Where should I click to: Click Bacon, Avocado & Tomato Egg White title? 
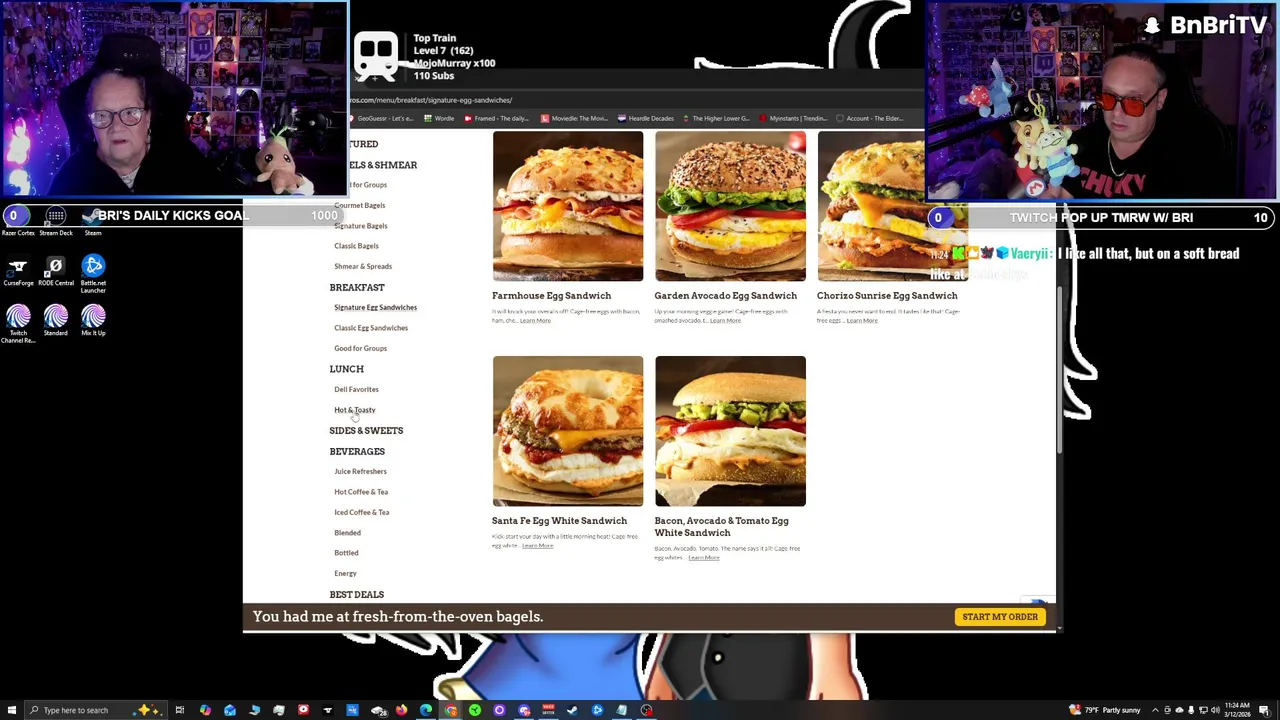pyautogui.click(x=721, y=527)
